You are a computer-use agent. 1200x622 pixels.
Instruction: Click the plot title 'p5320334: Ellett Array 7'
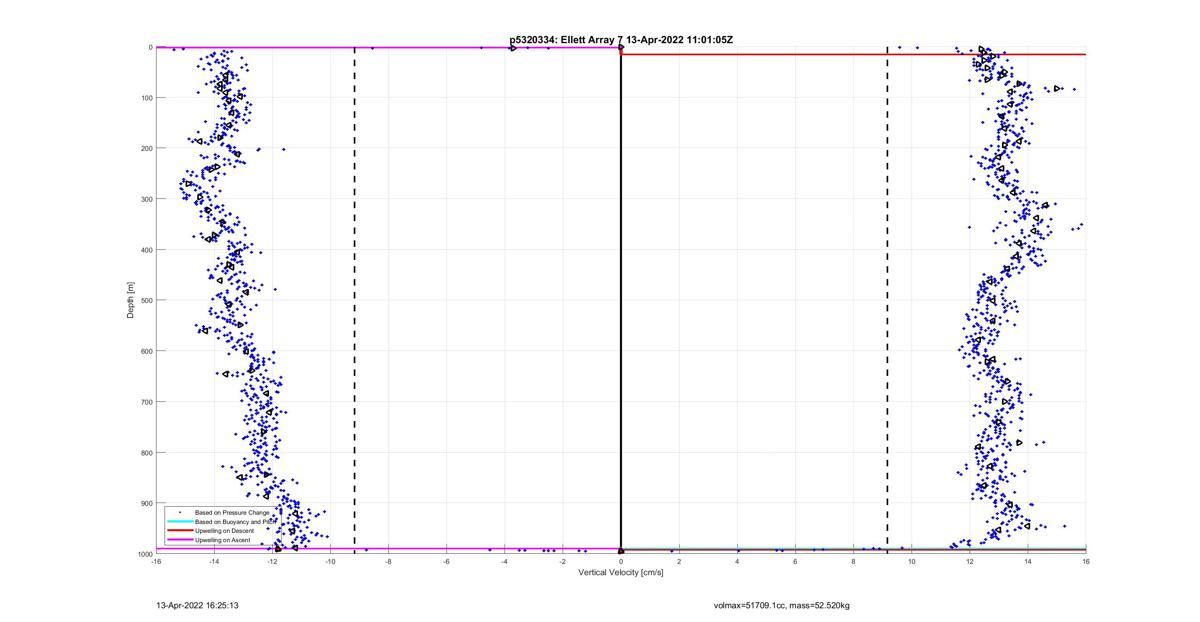tap(568, 40)
